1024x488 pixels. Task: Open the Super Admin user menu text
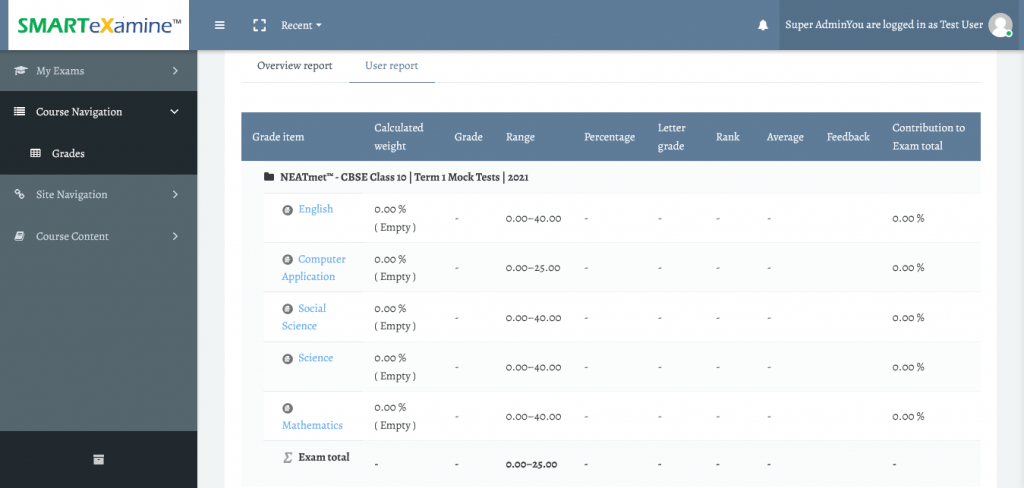click(x=884, y=25)
